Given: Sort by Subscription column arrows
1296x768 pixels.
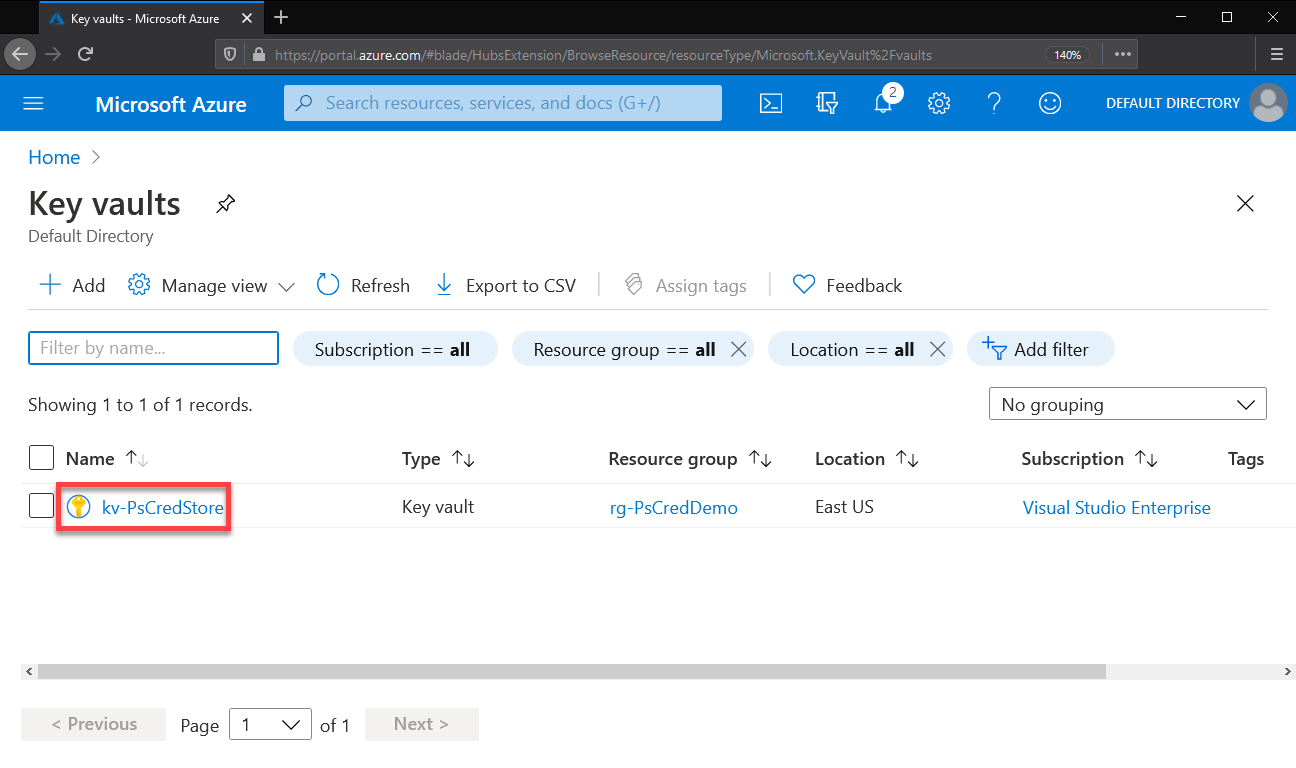Looking at the screenshot, I should coord(1147,459).
